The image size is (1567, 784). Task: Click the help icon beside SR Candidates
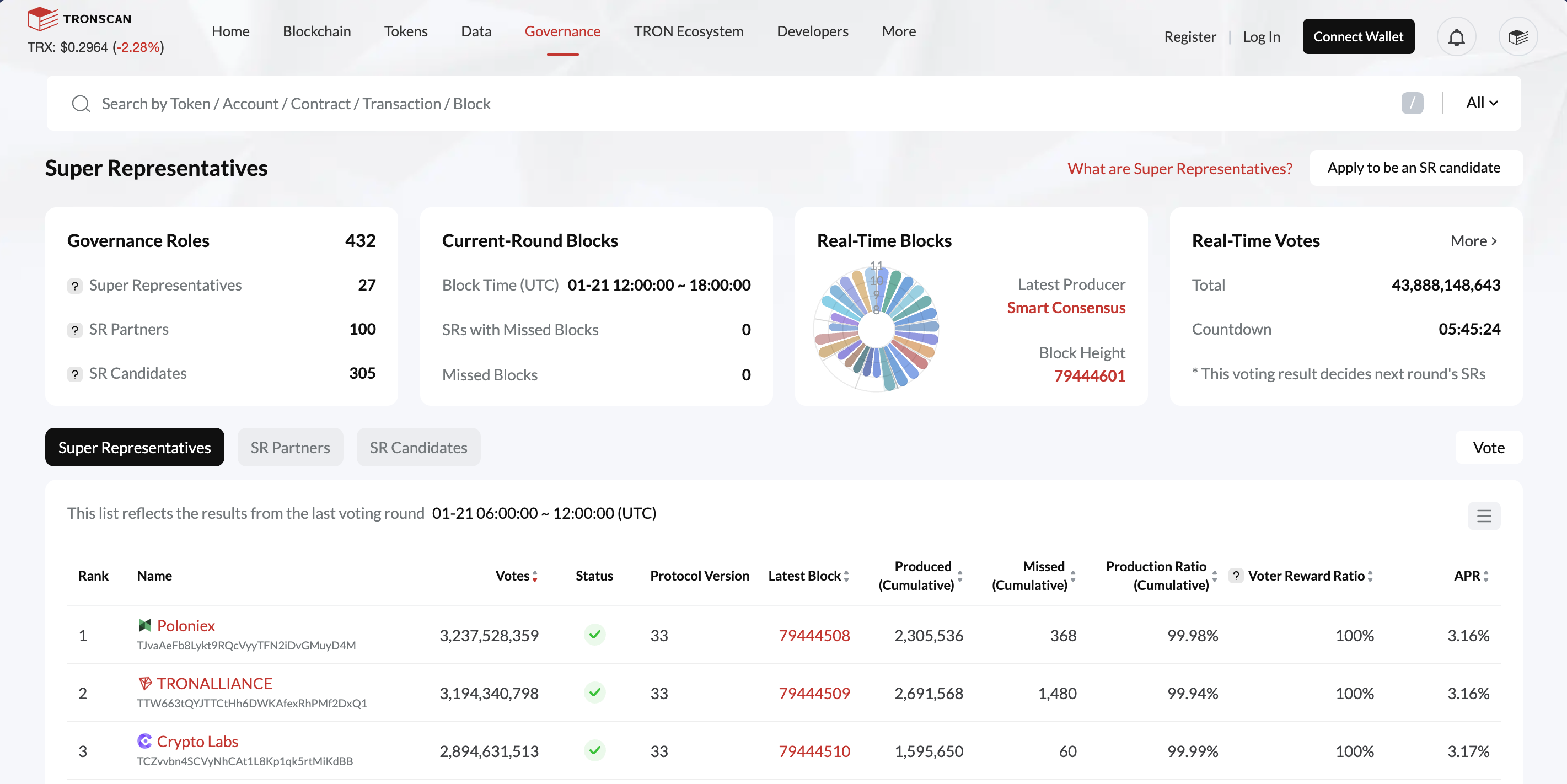(x=75, y=374)
